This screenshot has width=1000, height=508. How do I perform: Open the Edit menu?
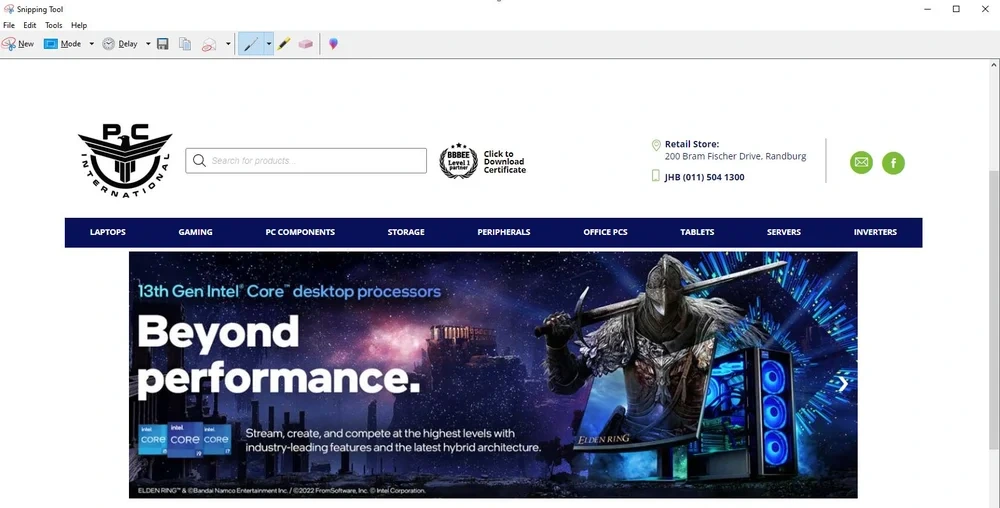coord(29,25)
